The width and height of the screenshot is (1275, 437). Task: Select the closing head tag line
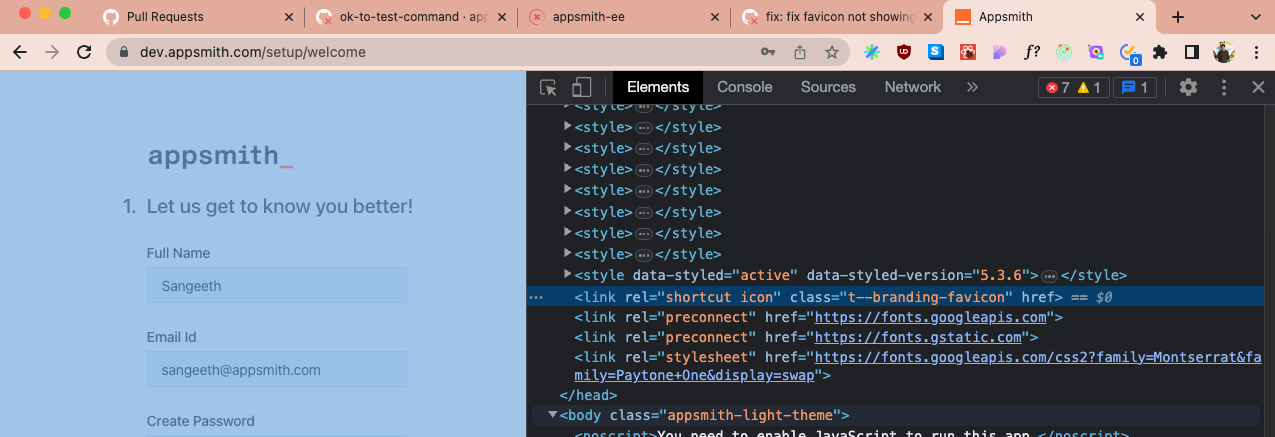point(588,395)
